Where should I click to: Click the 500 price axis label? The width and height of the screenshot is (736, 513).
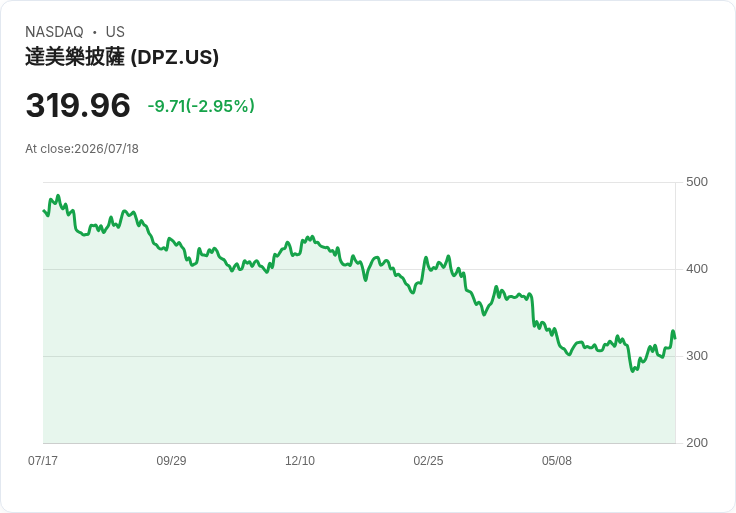click(x=697, y=182)
